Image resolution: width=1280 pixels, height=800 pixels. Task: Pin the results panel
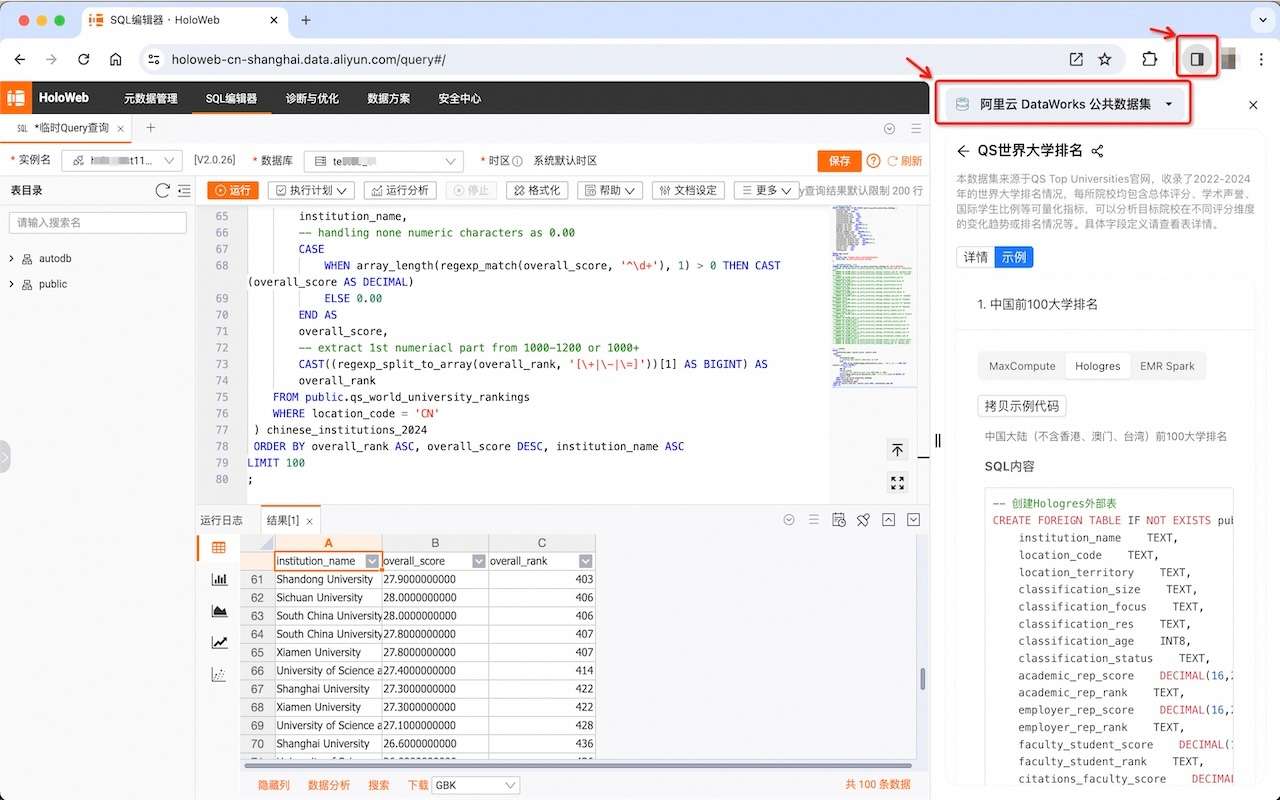(863, 520)
